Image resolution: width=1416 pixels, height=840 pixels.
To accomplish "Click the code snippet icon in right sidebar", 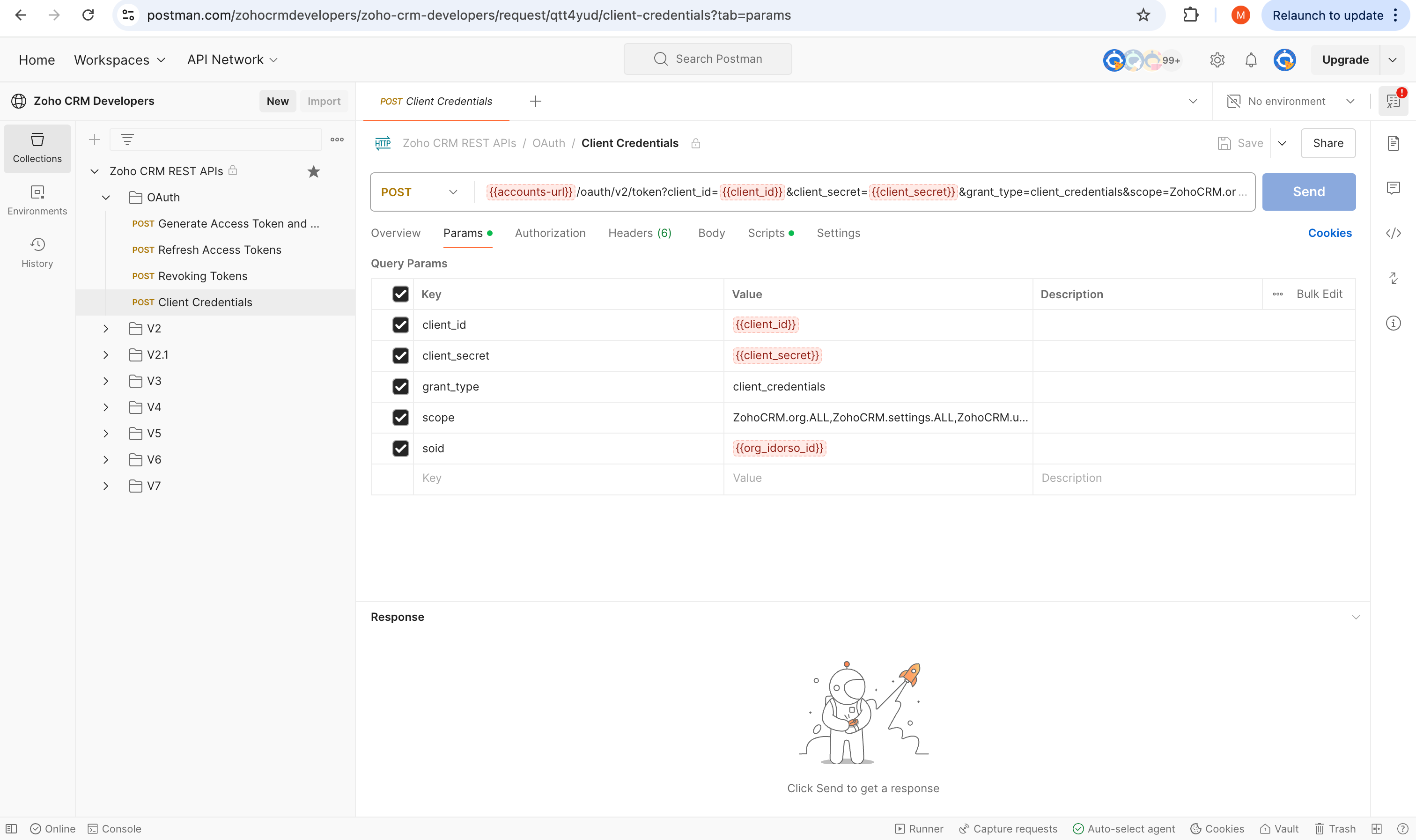I will click(x=1393, y=233).
